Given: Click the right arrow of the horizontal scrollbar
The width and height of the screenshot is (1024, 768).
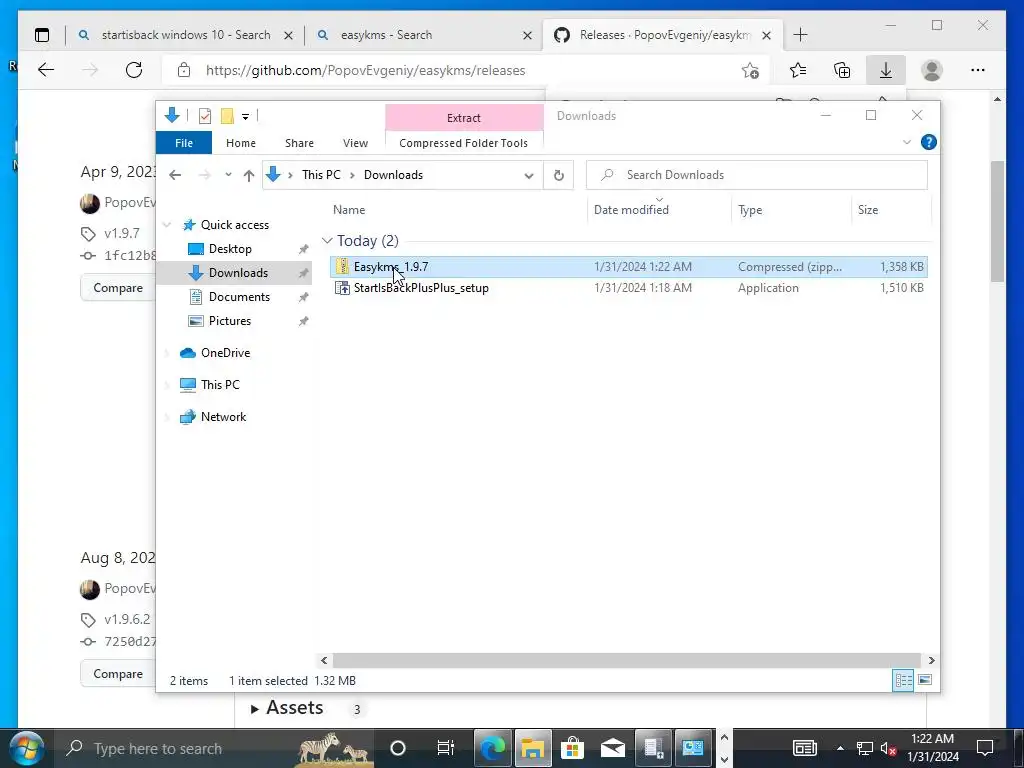Looking at the screenshot, I should [931, 660].
